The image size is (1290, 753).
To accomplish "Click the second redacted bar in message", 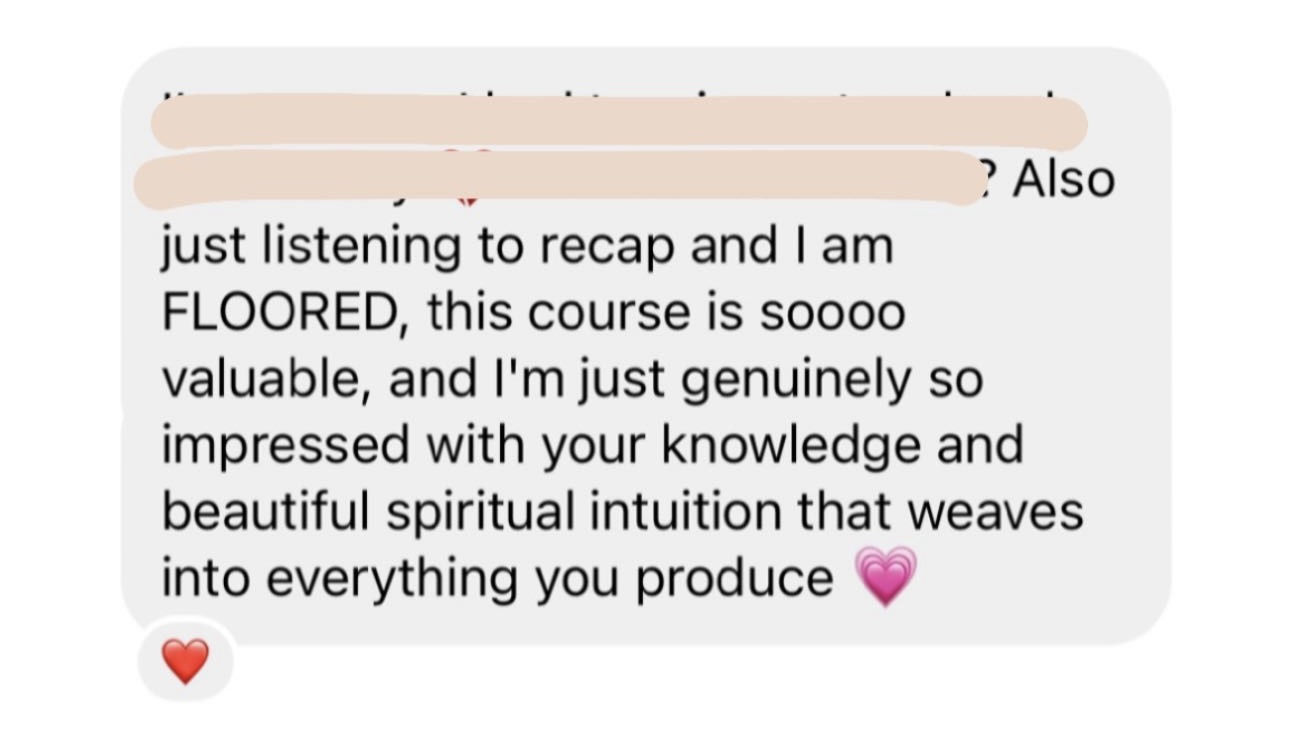I will (x=558, y=179).
